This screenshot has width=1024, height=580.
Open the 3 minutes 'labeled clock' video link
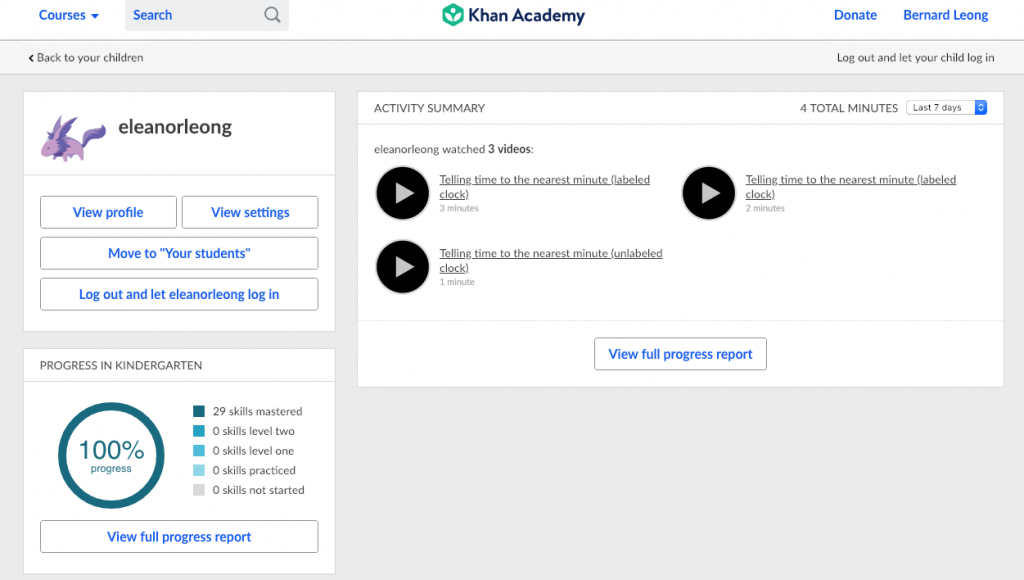(x=544, y=187)
